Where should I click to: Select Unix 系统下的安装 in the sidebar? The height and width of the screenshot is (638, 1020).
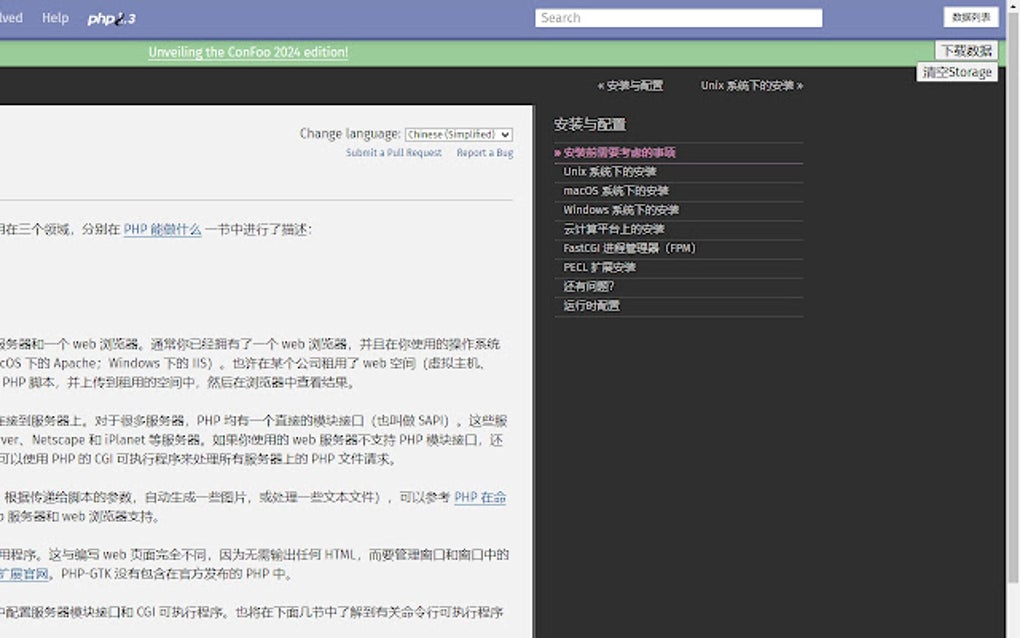(x=610, y=171)
